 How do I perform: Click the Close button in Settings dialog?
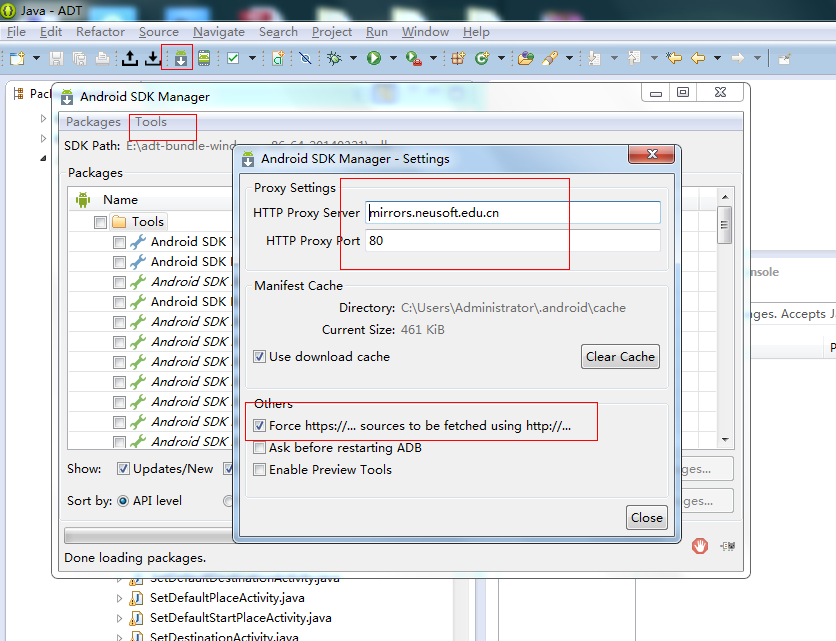pyautogui.click(x=647, y=517)
